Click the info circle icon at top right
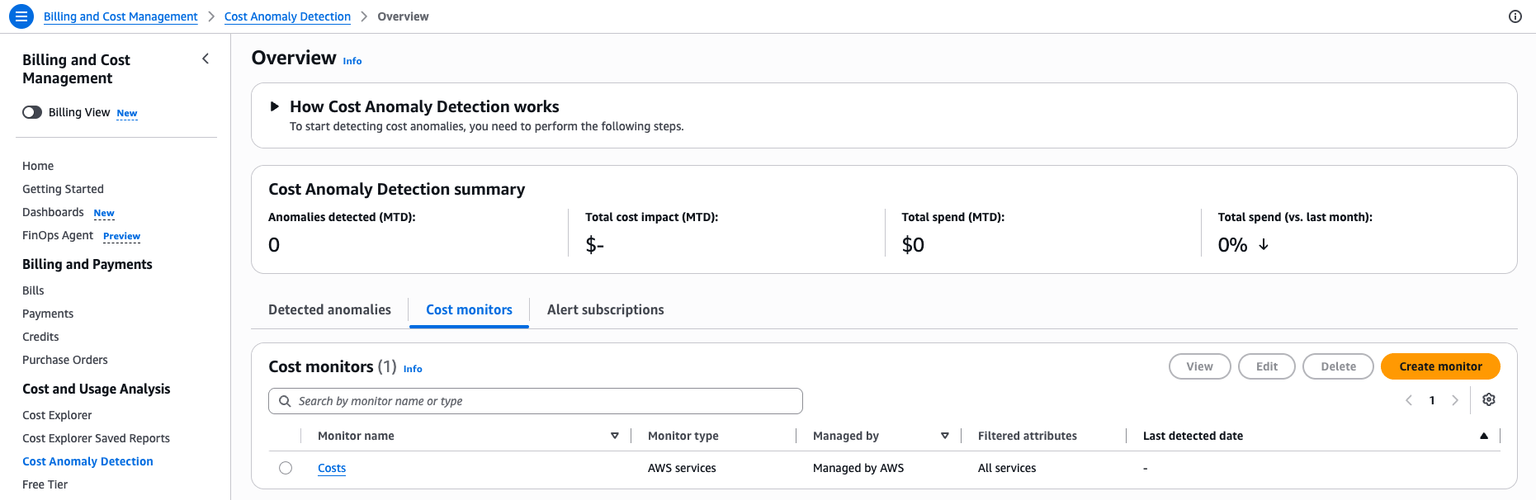The height and width of the screenshot is (500, 1536). click(1515, 17)
